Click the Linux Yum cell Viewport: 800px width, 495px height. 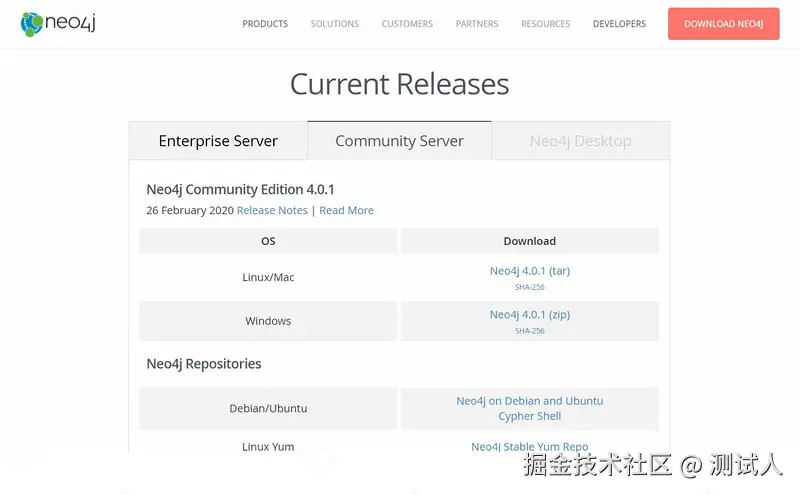(x=268, y=447)
